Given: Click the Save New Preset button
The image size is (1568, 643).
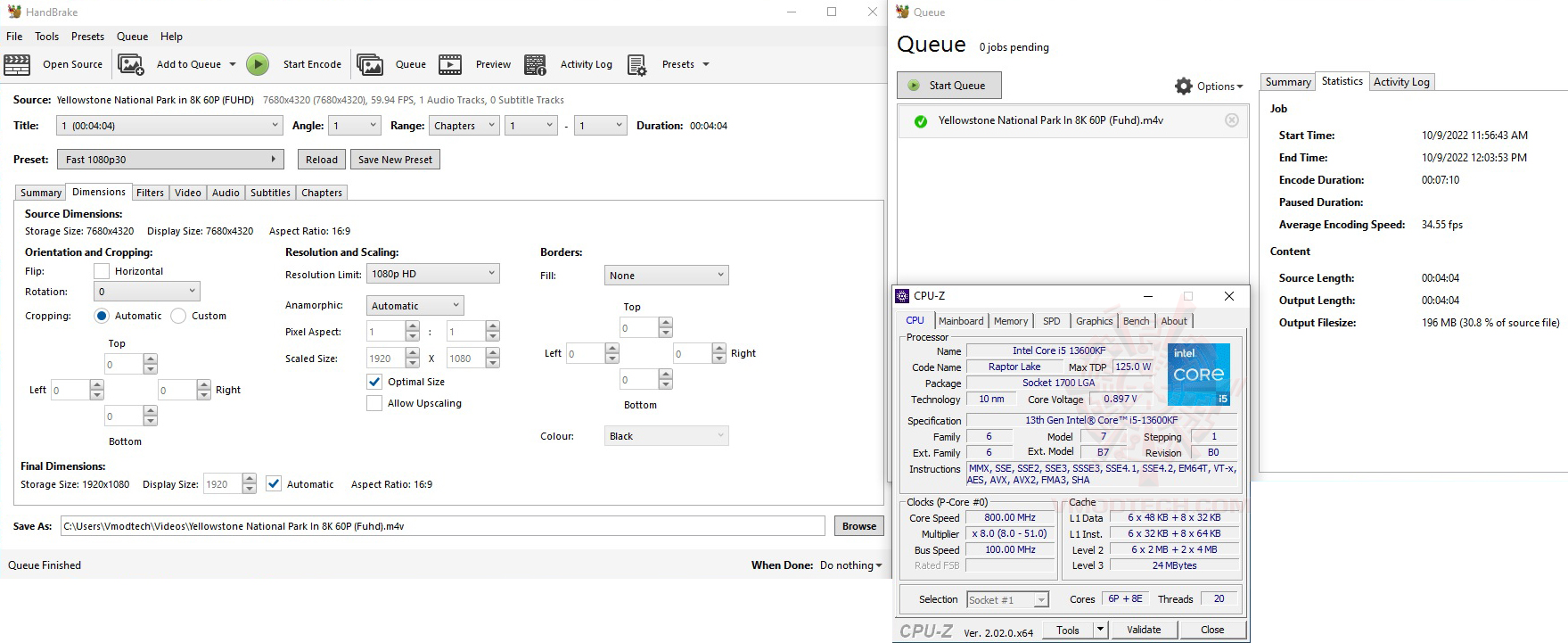Looking at the screenshot, I should click(x=395, y=160).
